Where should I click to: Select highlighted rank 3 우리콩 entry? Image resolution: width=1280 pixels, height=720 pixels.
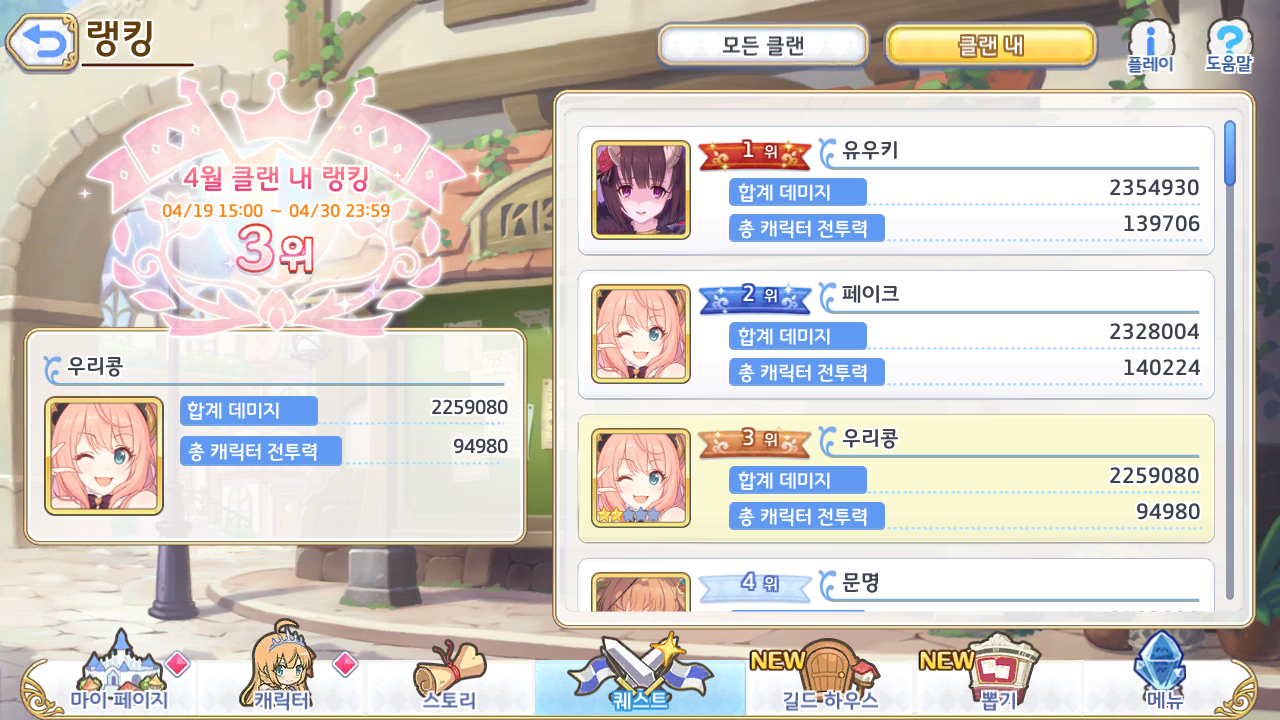point(896,479)
